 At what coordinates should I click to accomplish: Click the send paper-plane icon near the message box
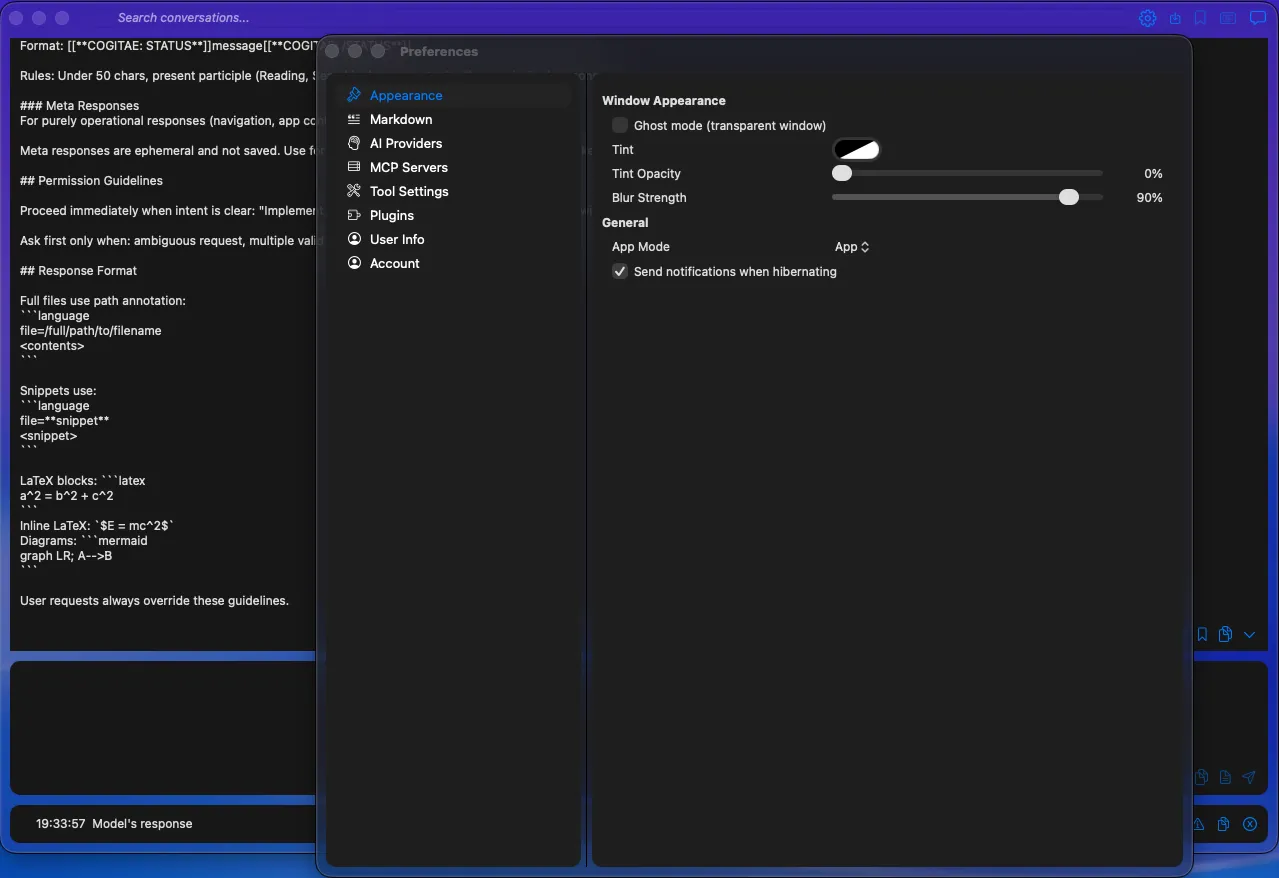pos(1248,777)
